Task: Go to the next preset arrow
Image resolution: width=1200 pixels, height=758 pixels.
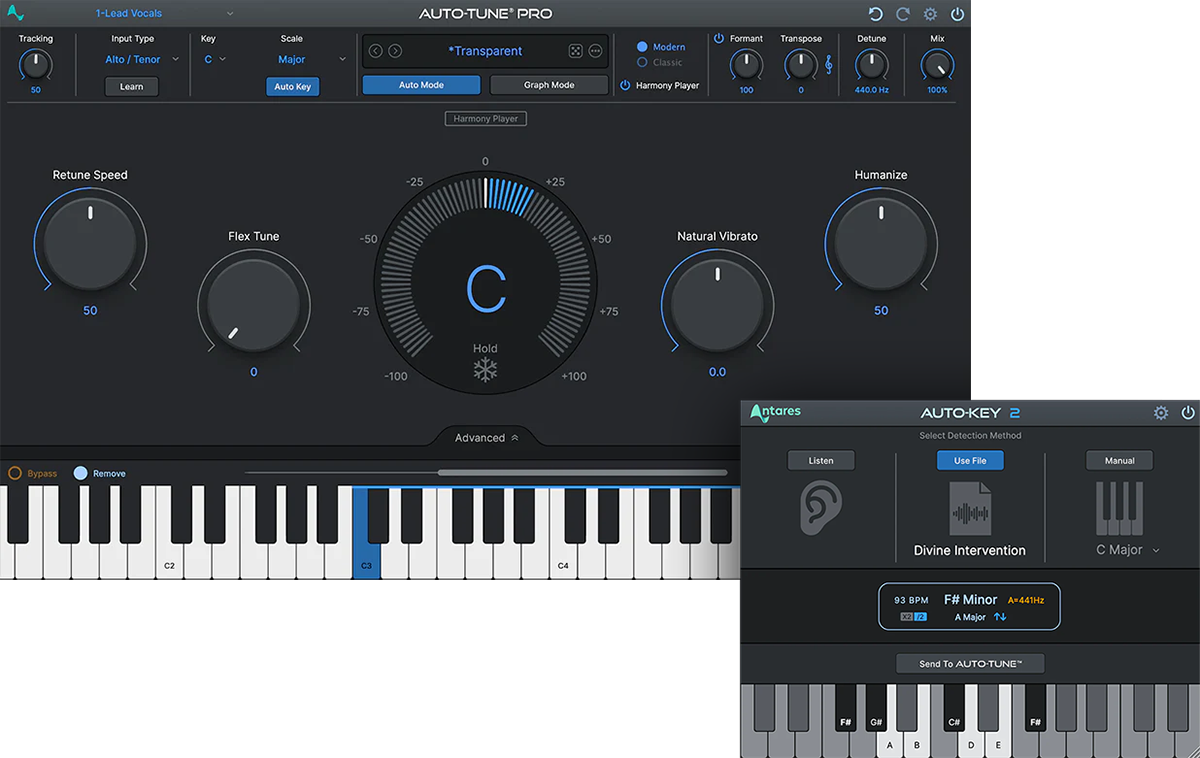Action: 395,51
